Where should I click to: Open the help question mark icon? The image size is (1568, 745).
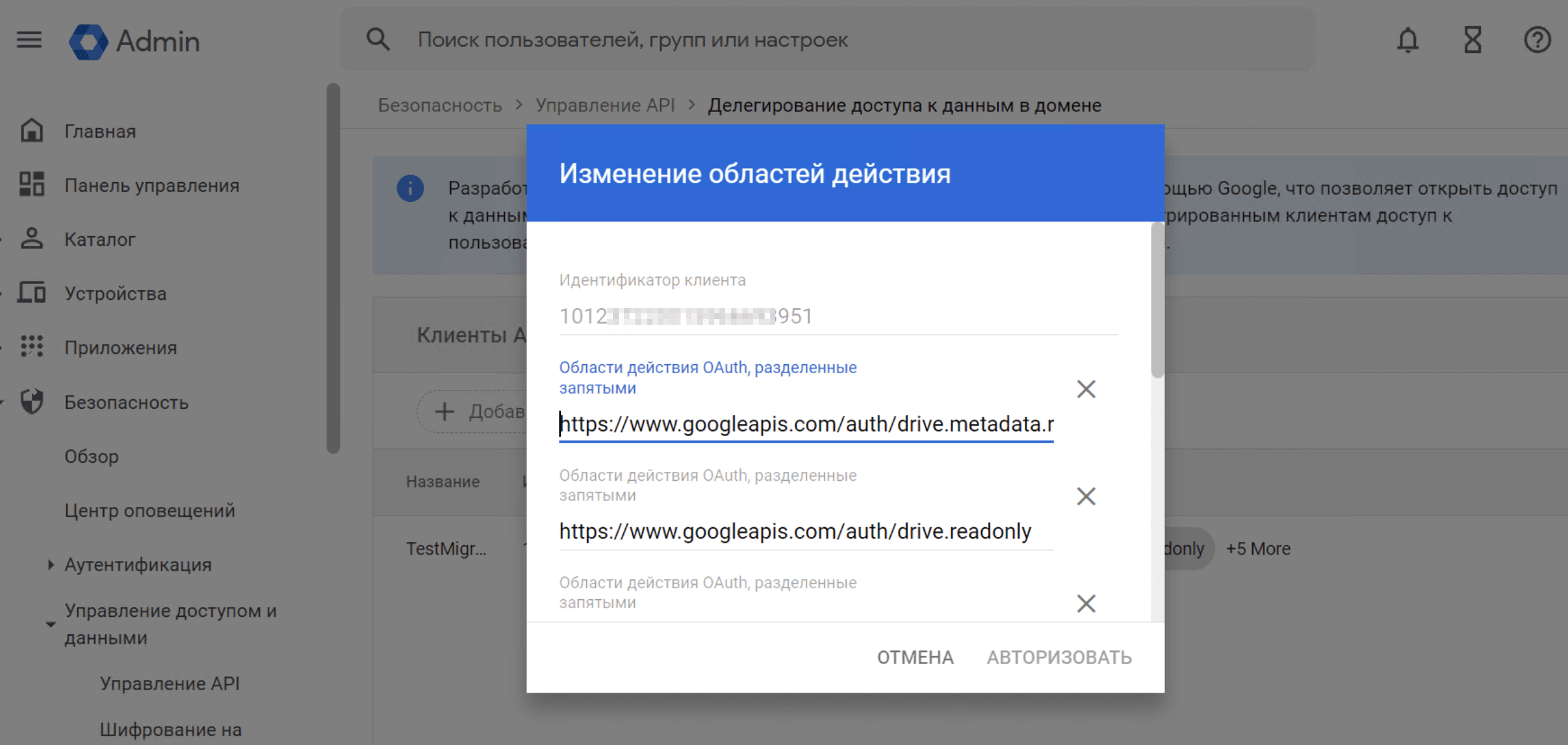[x=1537, y=40]
